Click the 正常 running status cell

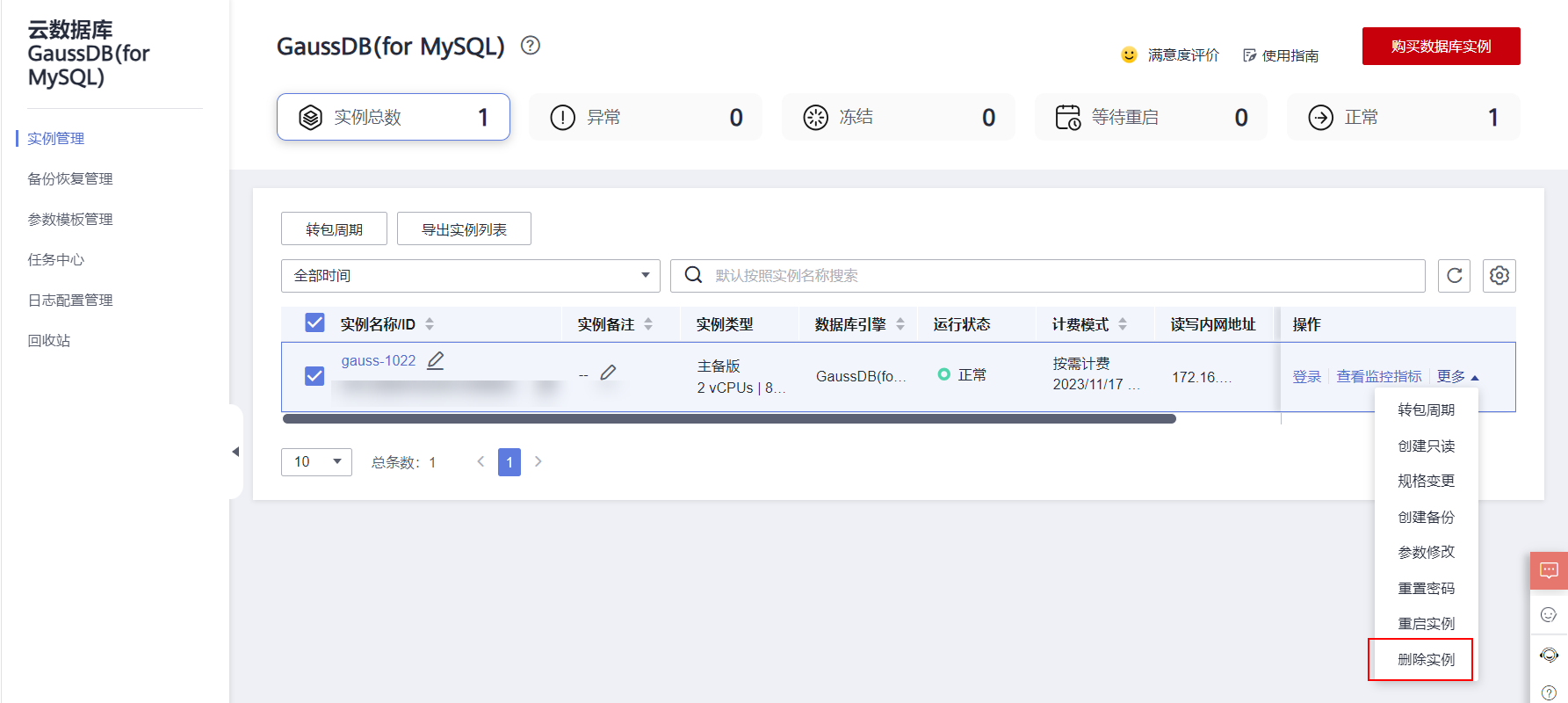(962, 375)
